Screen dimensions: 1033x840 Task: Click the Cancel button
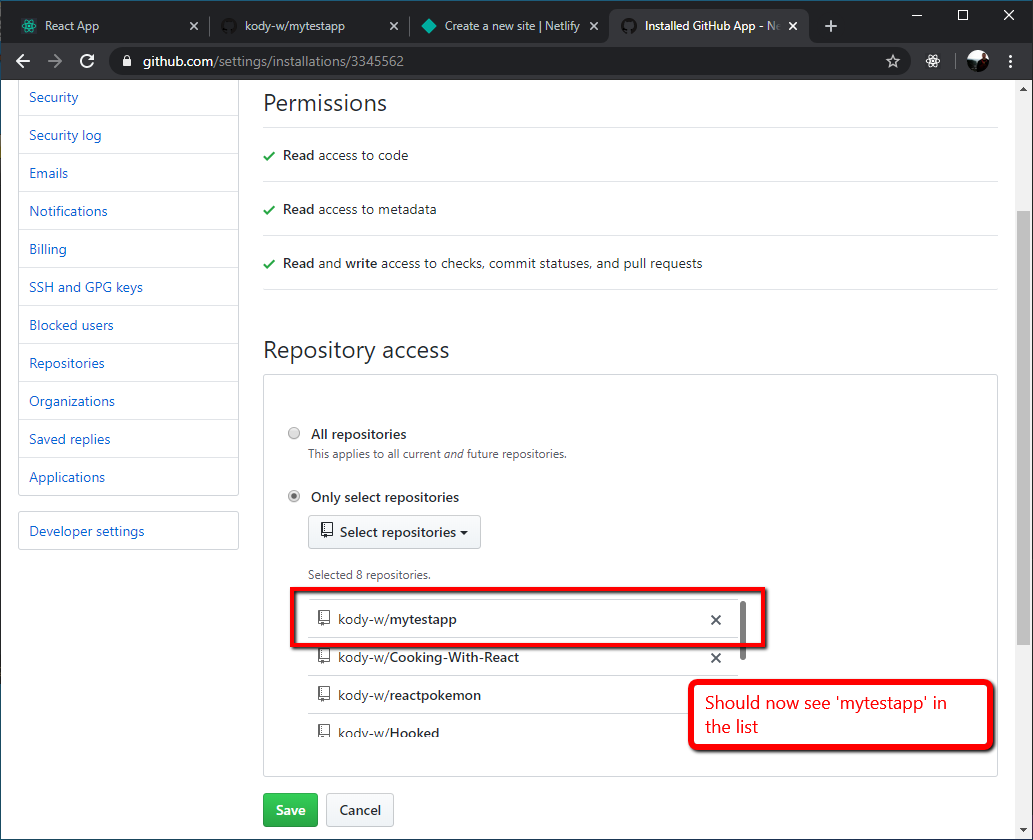coord(360,810)
